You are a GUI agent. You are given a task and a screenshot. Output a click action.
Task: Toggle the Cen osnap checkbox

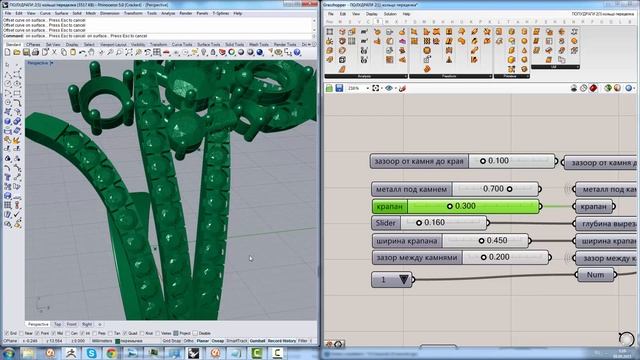68,333
